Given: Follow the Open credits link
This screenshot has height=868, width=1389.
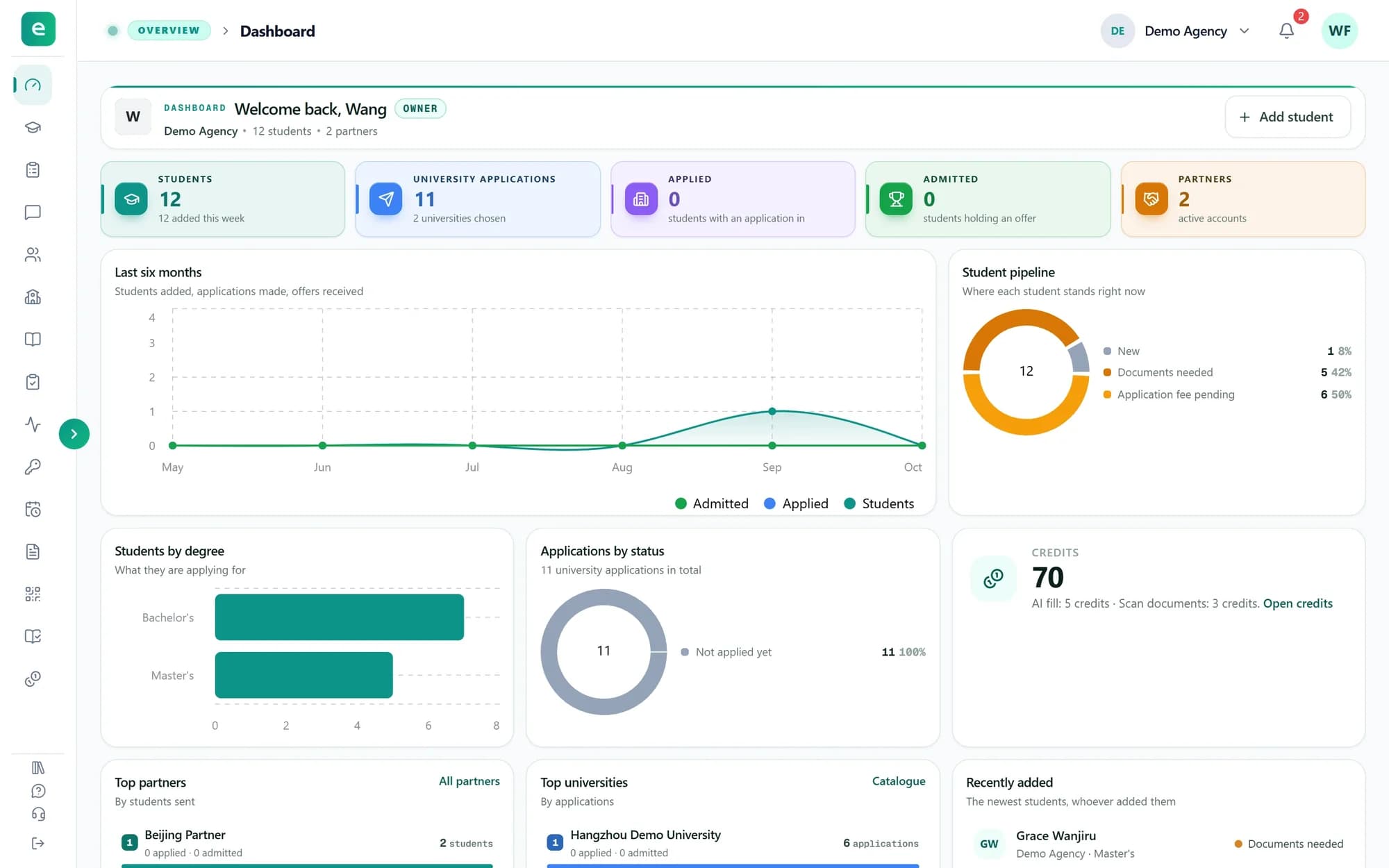Looking at the screenshot, I should click(1297, 603).
